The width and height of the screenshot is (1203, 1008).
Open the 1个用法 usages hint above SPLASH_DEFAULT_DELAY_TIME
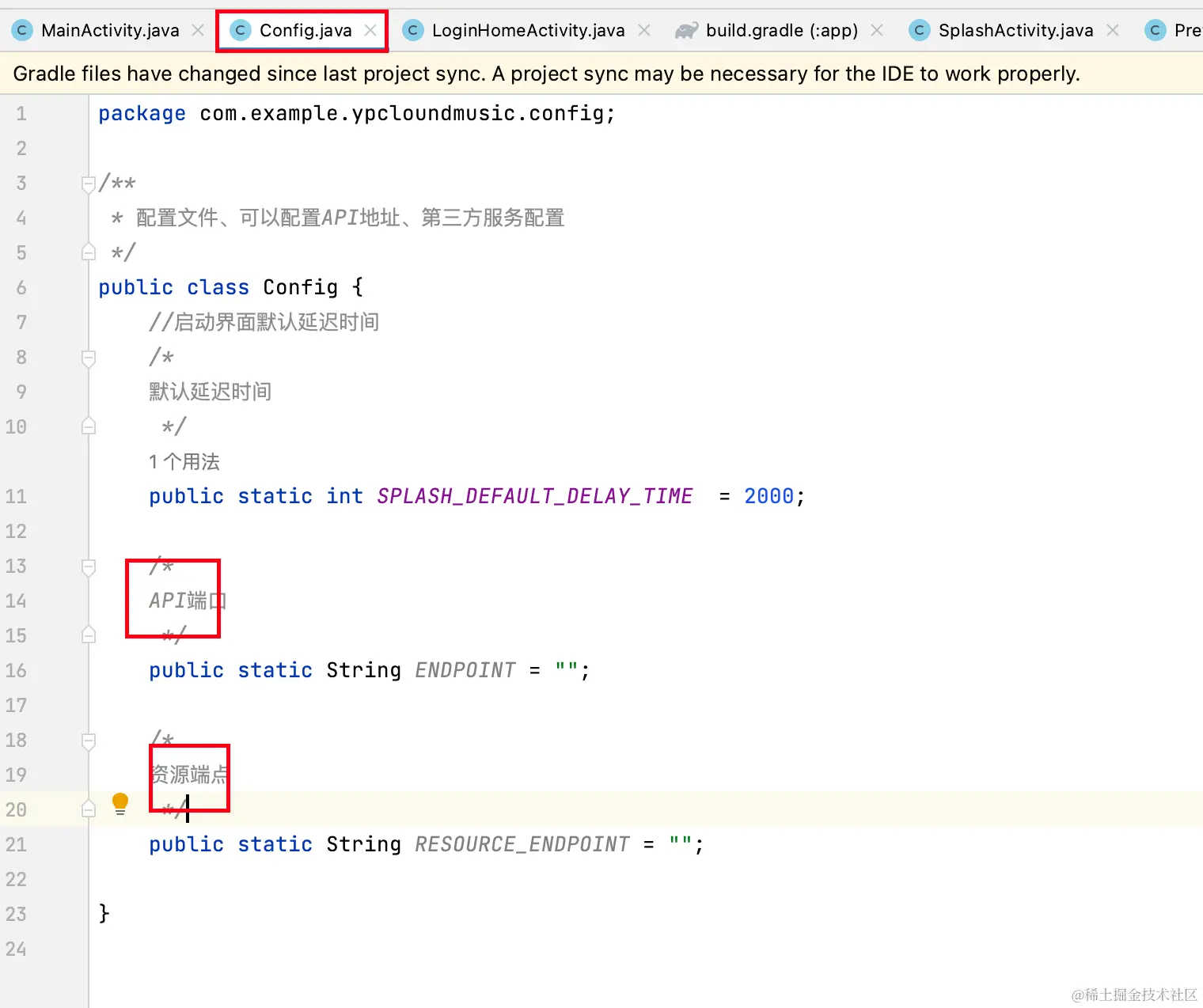pyautogui.click(x=184, y=461)
